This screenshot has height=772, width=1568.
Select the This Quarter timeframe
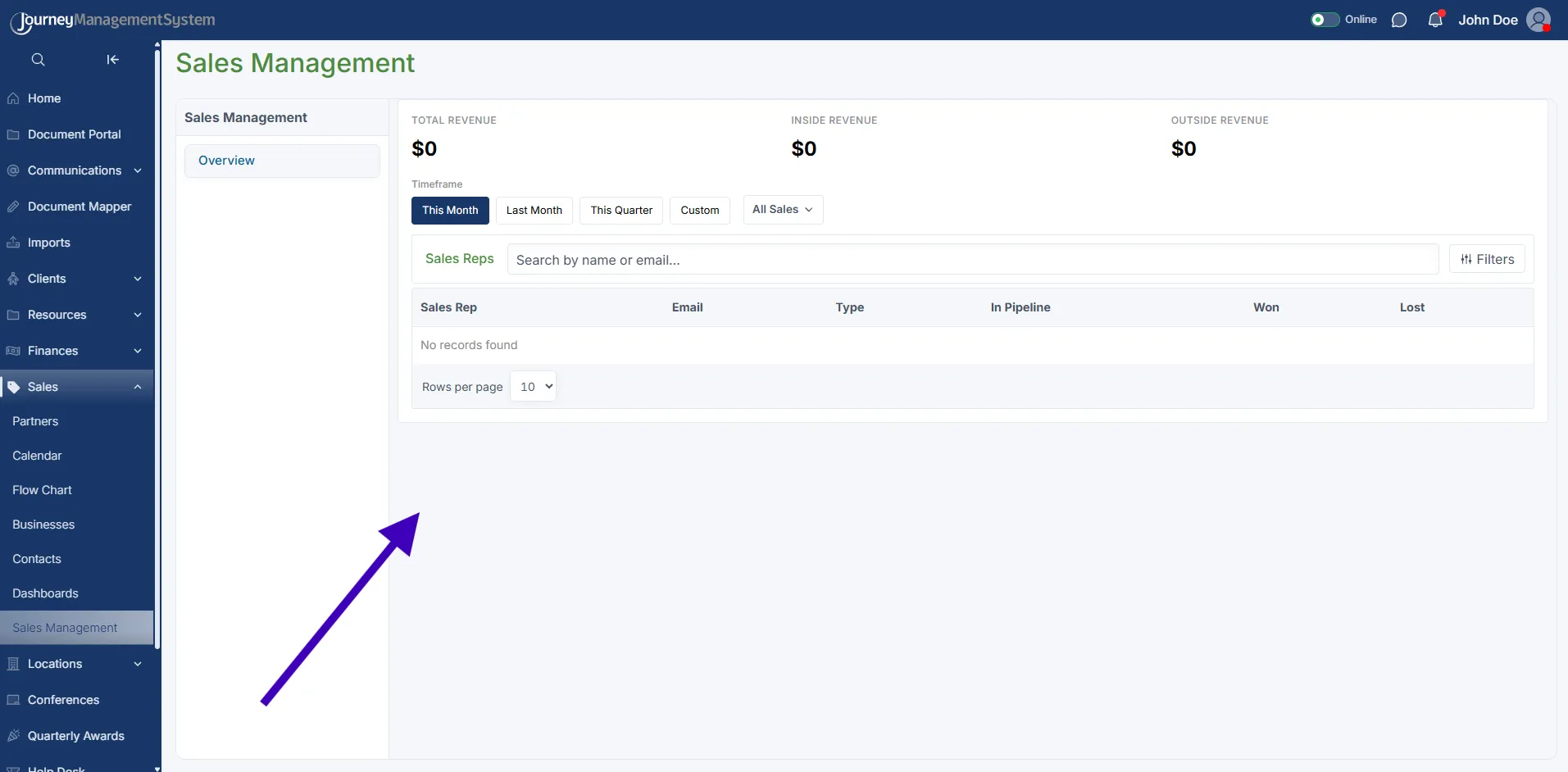621,211
